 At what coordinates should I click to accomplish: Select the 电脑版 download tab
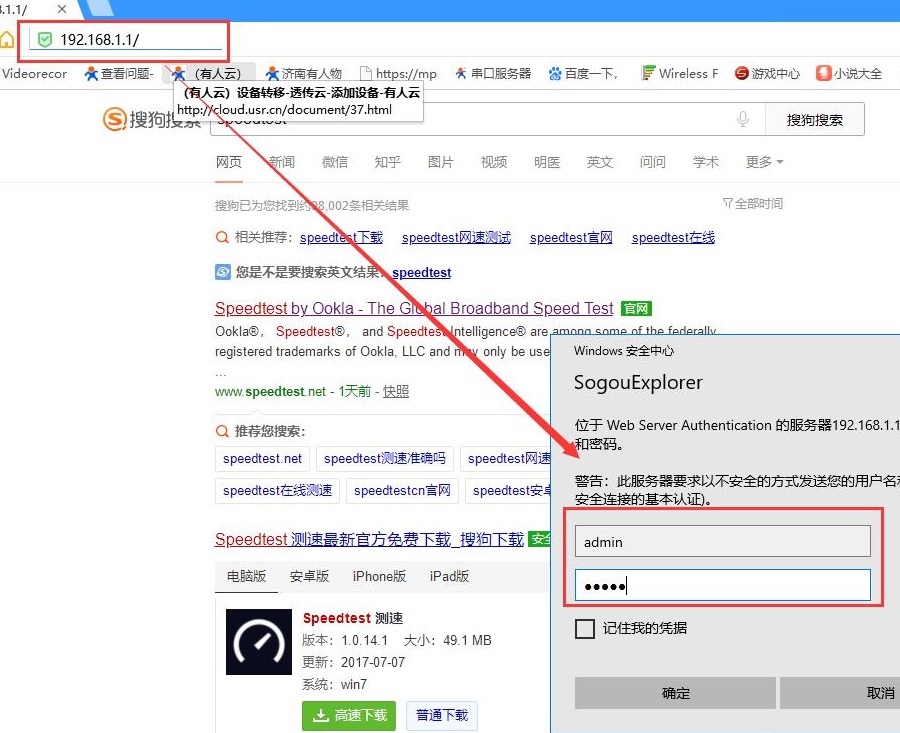click(x=246, y=576)
